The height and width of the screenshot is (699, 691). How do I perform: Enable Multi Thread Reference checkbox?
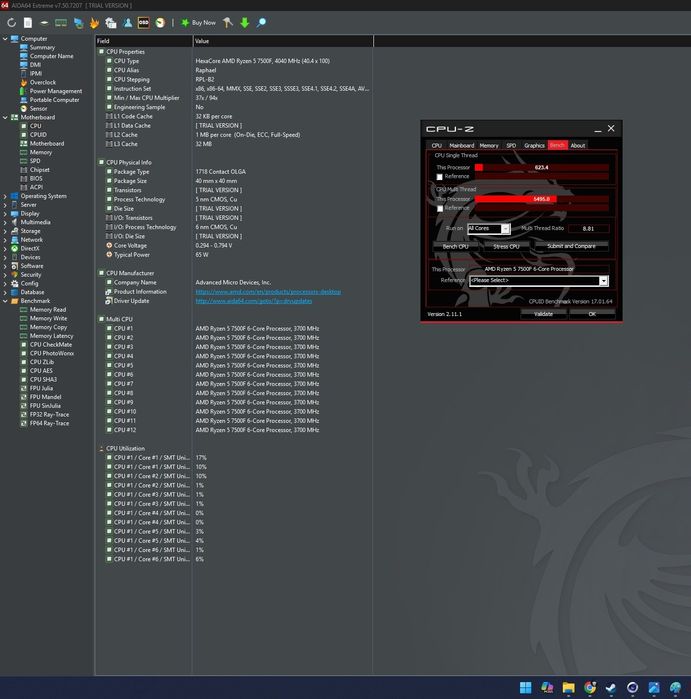pos(440,209)
